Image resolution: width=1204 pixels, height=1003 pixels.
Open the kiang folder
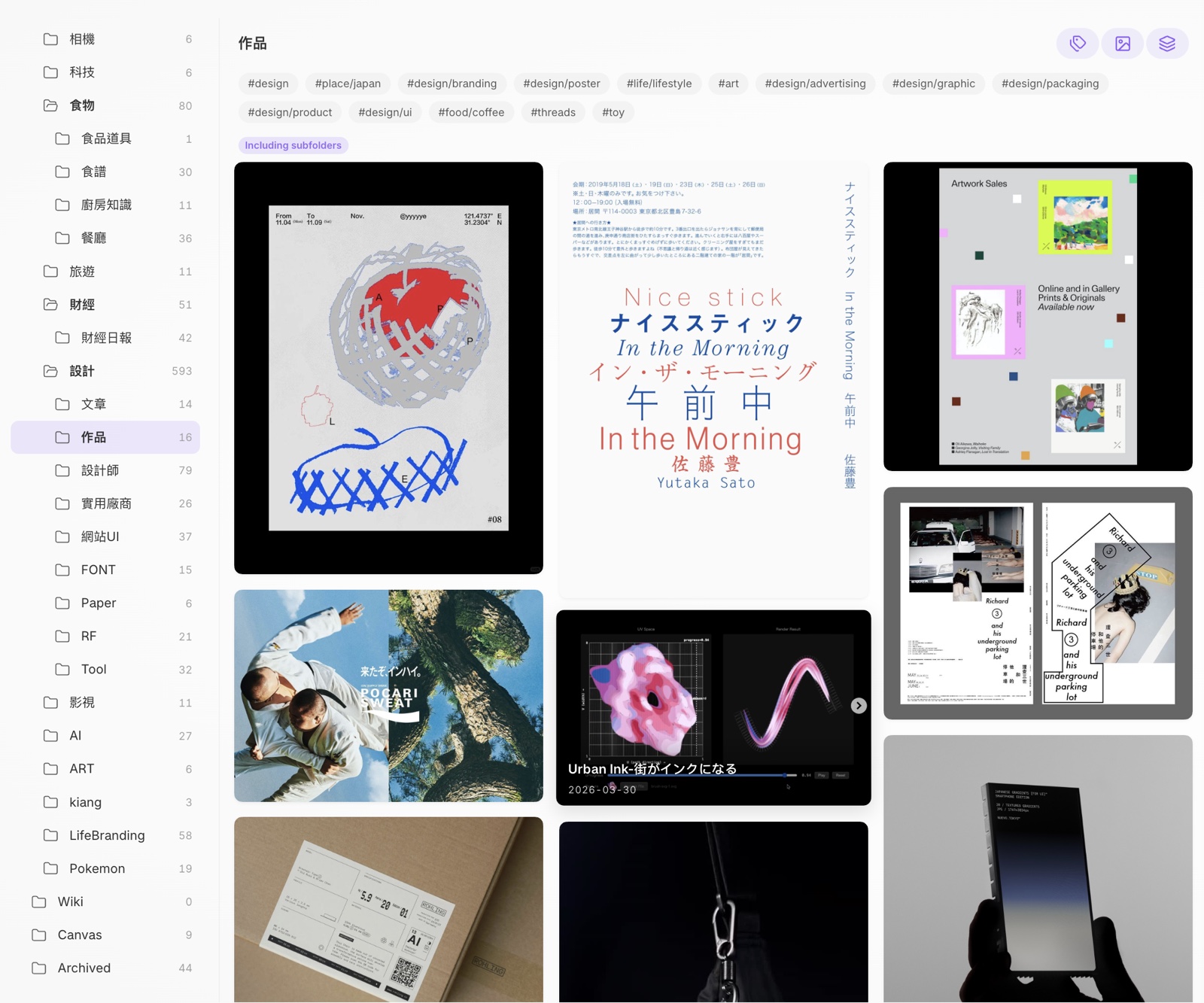[x=105, y=802]
